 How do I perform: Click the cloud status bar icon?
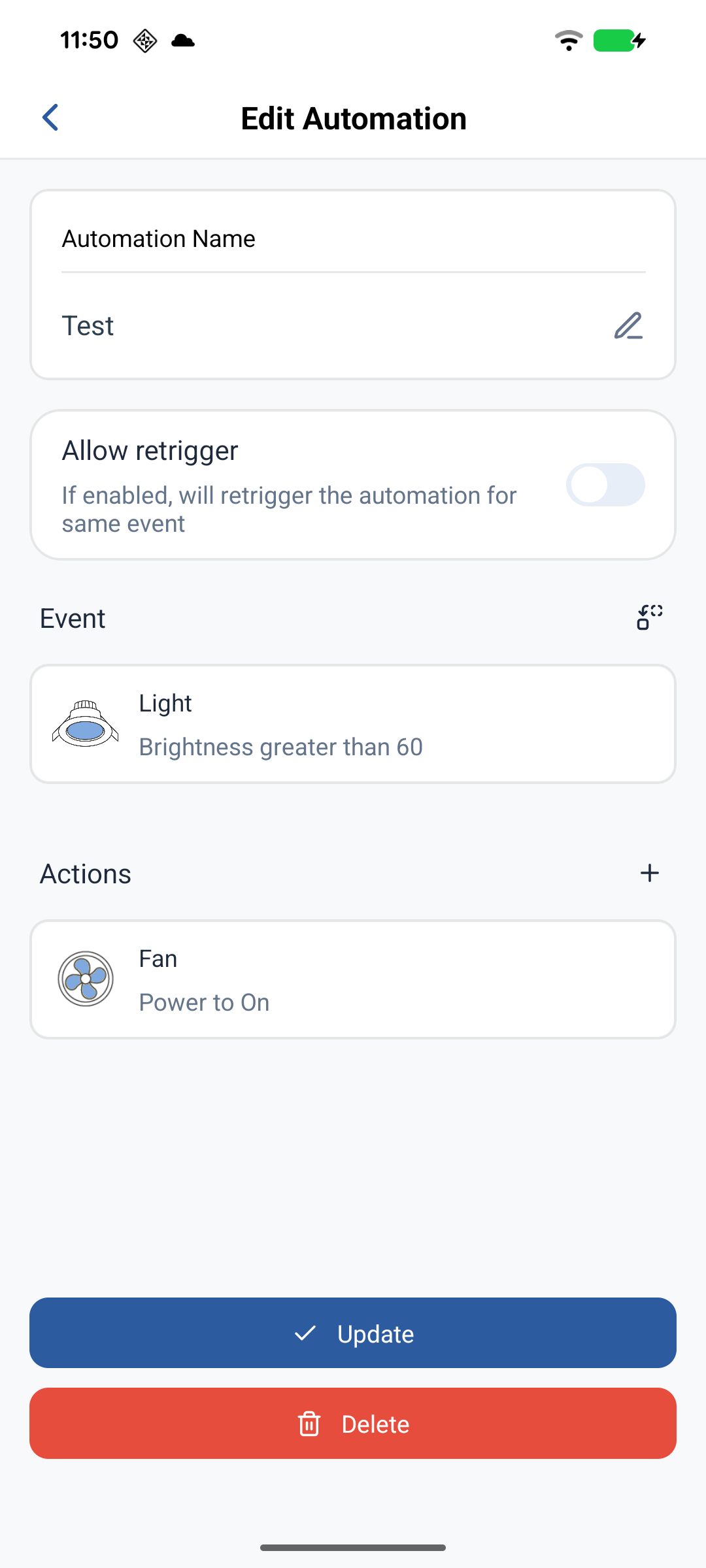pos(183,41)
